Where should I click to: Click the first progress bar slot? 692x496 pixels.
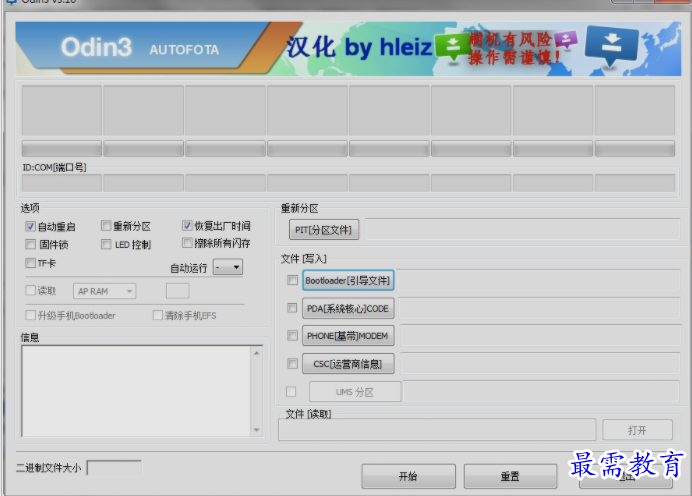pyautogui.click(x=62, y=149)
